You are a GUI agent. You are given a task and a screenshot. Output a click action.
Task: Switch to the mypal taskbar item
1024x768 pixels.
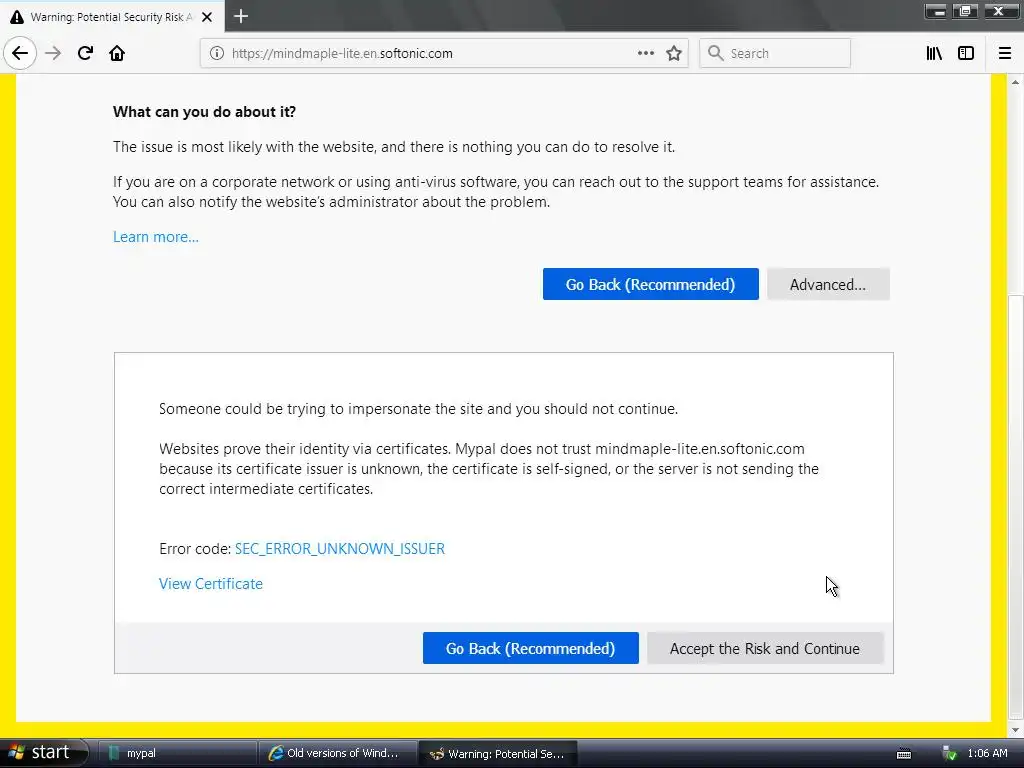(176, 753)
